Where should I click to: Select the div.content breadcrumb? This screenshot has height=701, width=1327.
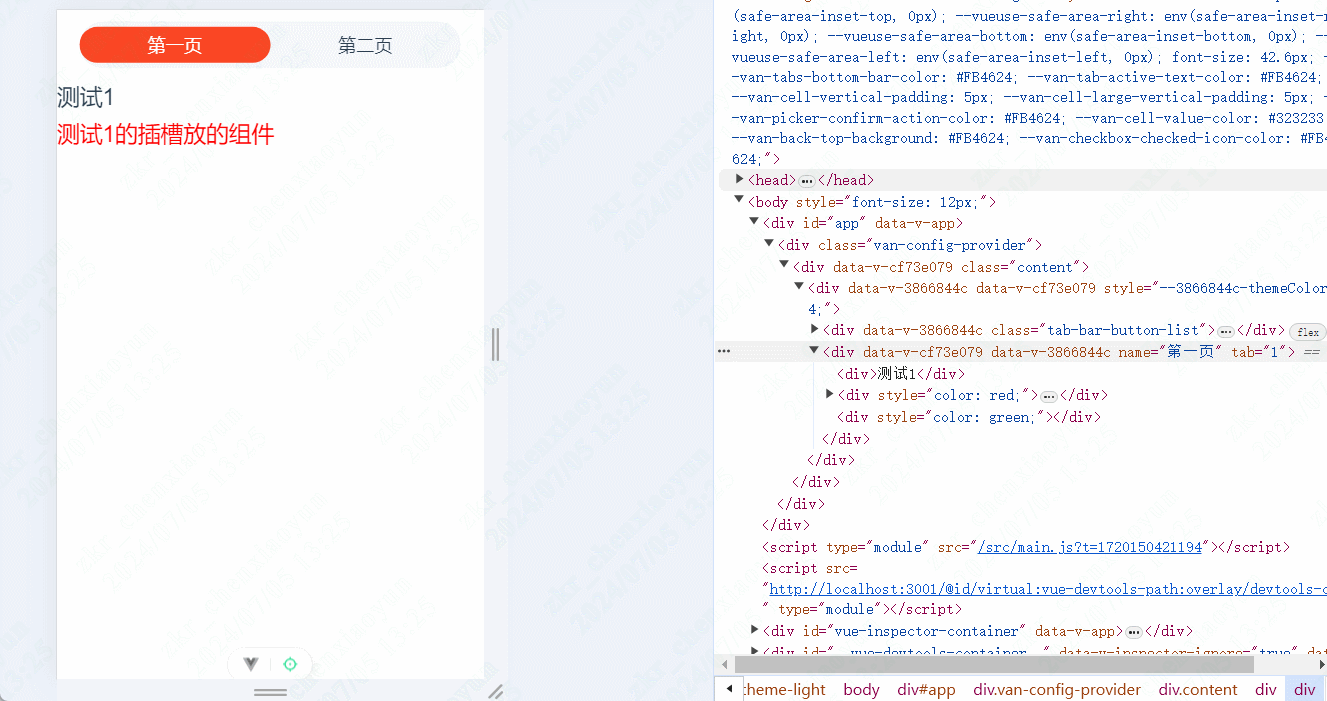pos(1198,690)
